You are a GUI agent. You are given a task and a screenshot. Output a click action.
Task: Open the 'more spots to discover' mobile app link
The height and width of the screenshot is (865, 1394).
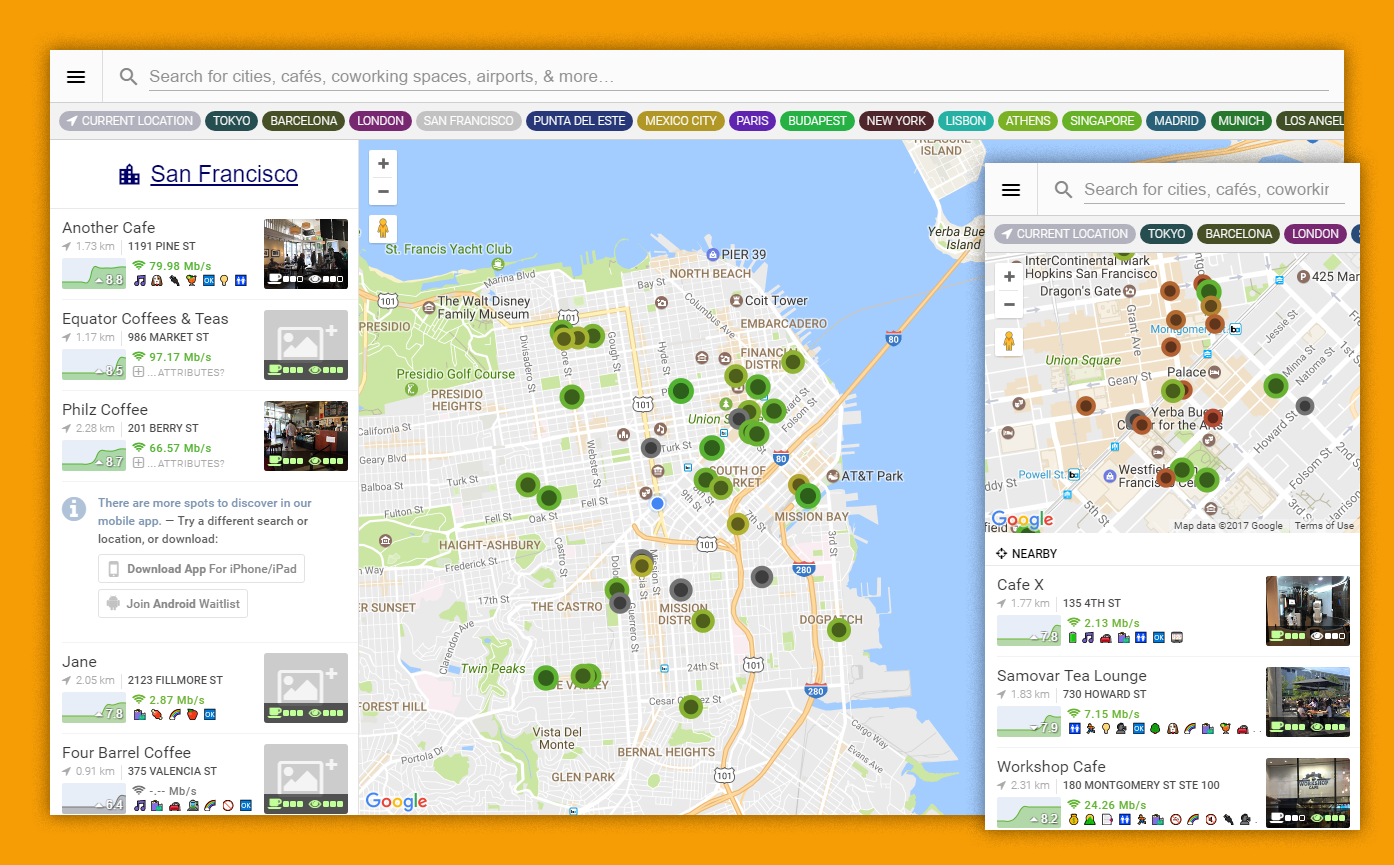(205, 512)
